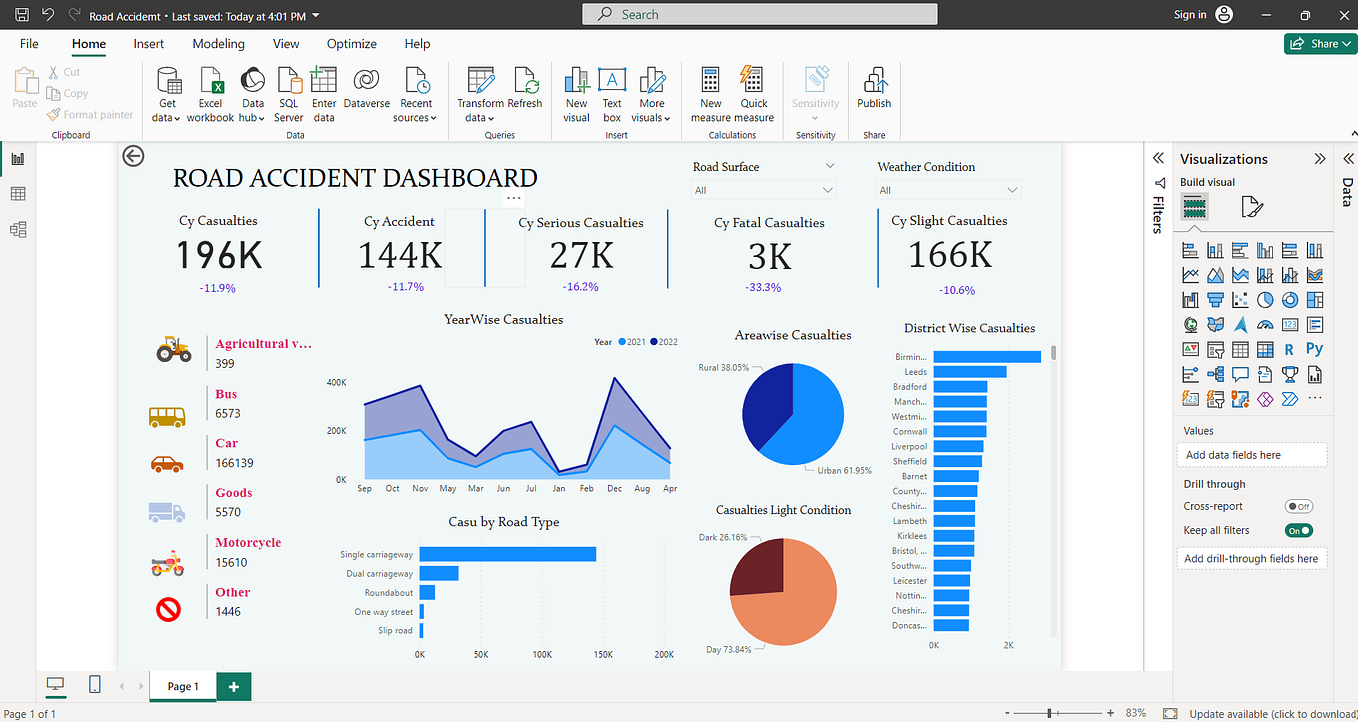Add an R script visual

point(1290,349)
